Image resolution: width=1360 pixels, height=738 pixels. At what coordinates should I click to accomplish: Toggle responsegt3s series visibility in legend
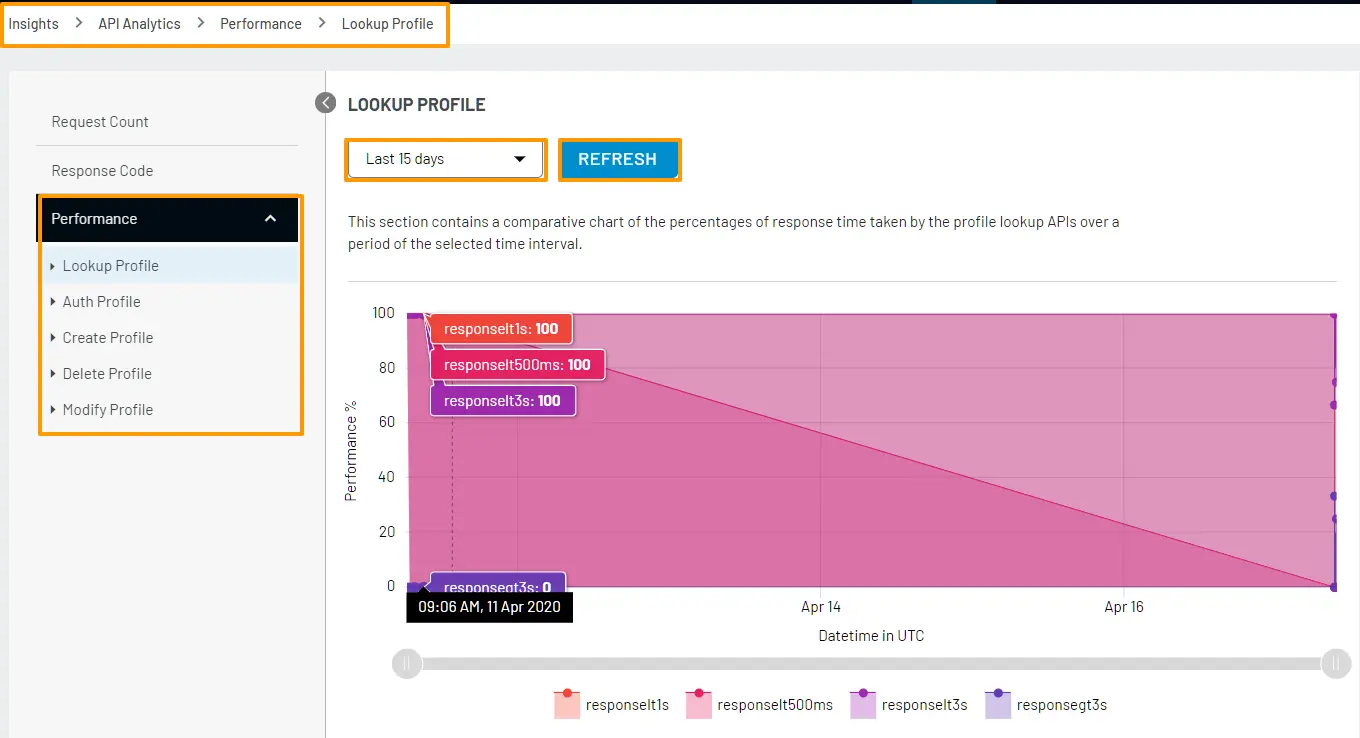[x=1061, y=704]
